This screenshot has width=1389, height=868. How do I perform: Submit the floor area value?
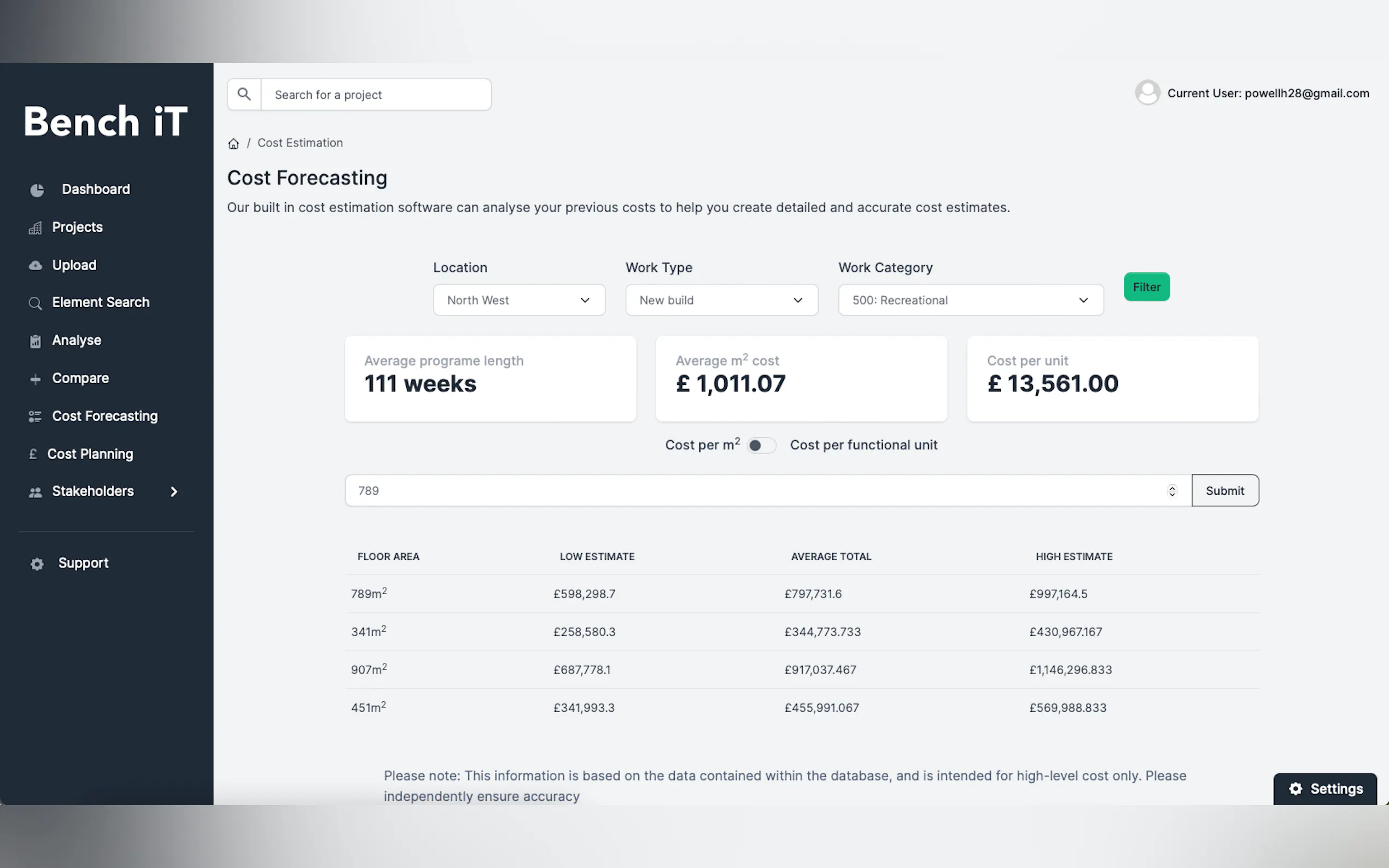1224,491
